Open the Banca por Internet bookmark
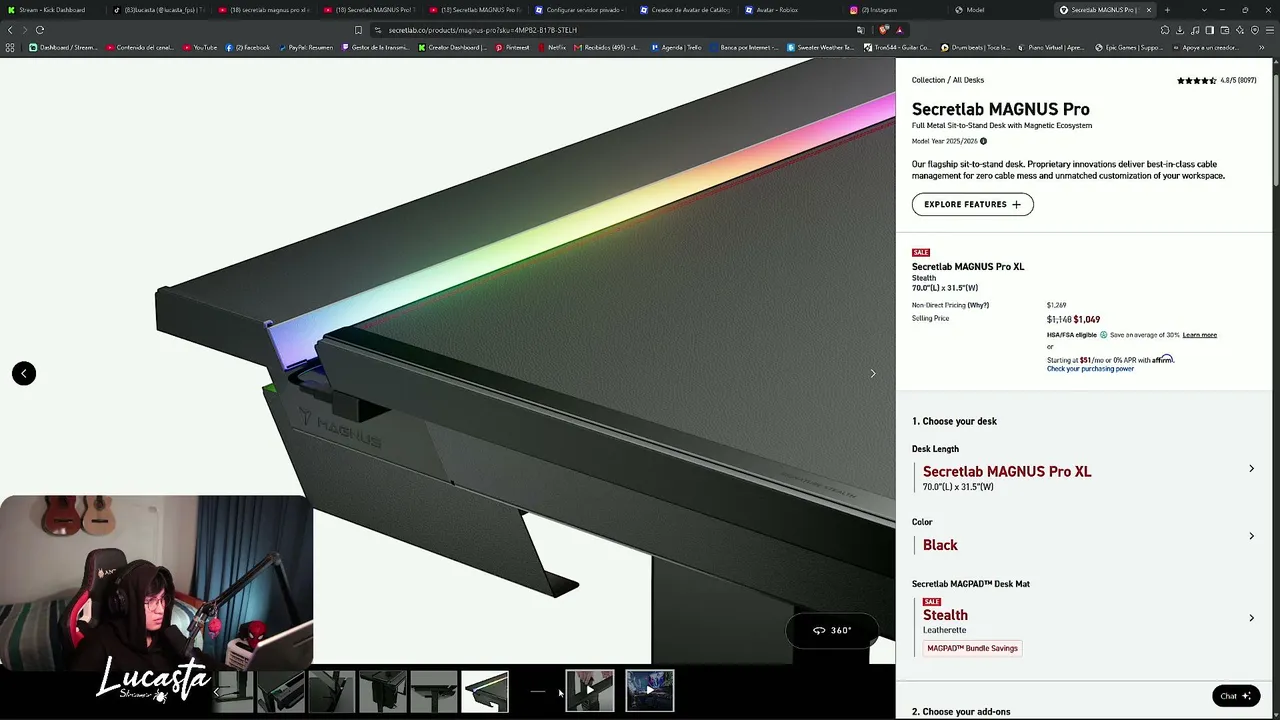Viewport: 1280px width, 720px height. click(743, 47)
